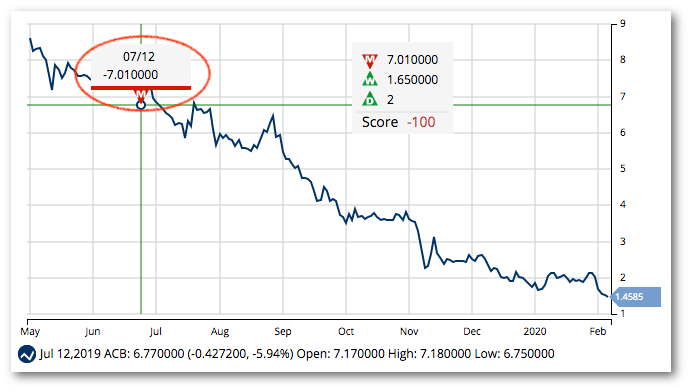Click the red monthly M triangle in legend
Viewport: 690px width, 391px height.
pos(370,60)
